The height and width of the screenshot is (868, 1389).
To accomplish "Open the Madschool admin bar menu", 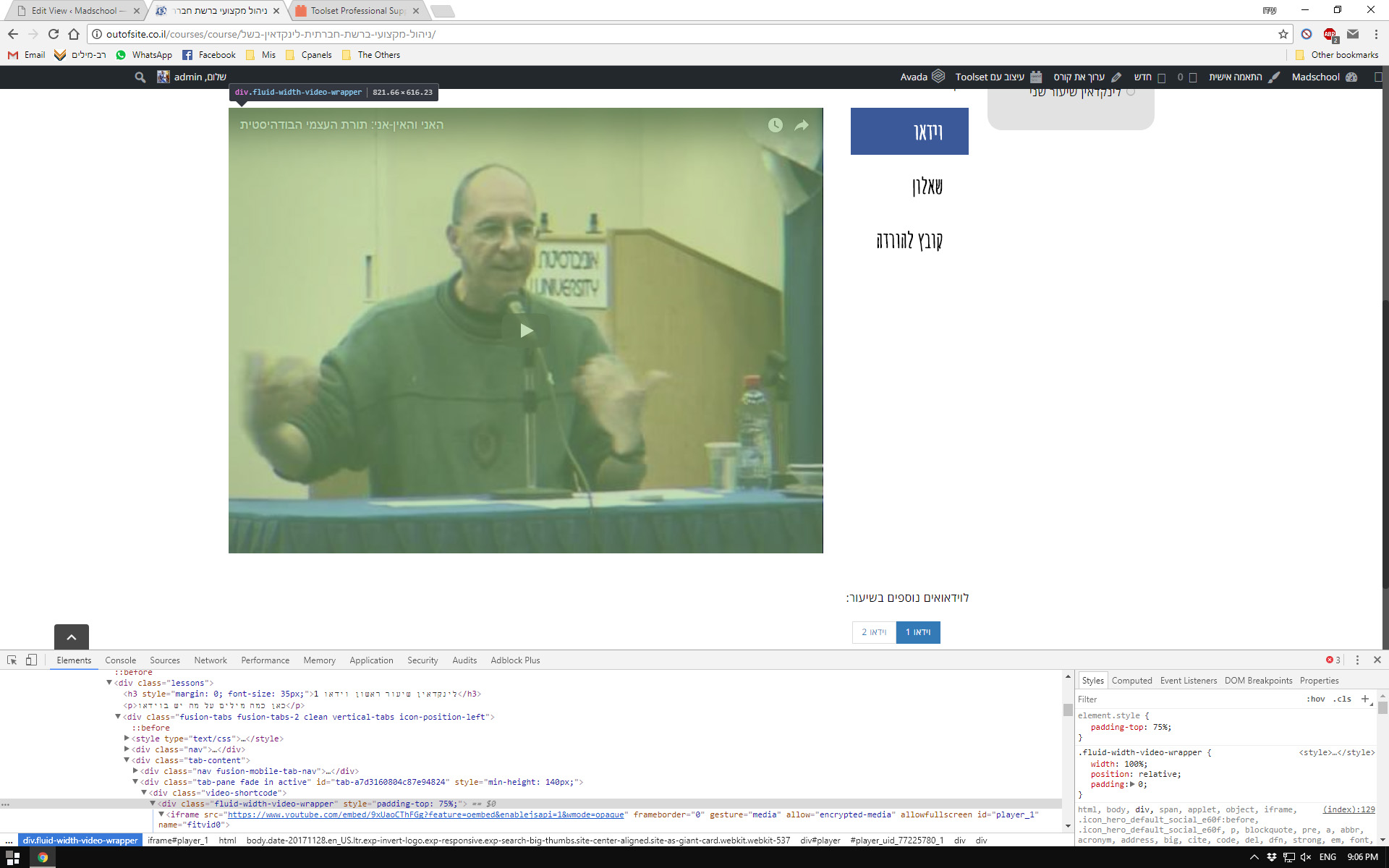I will 1324,77.
